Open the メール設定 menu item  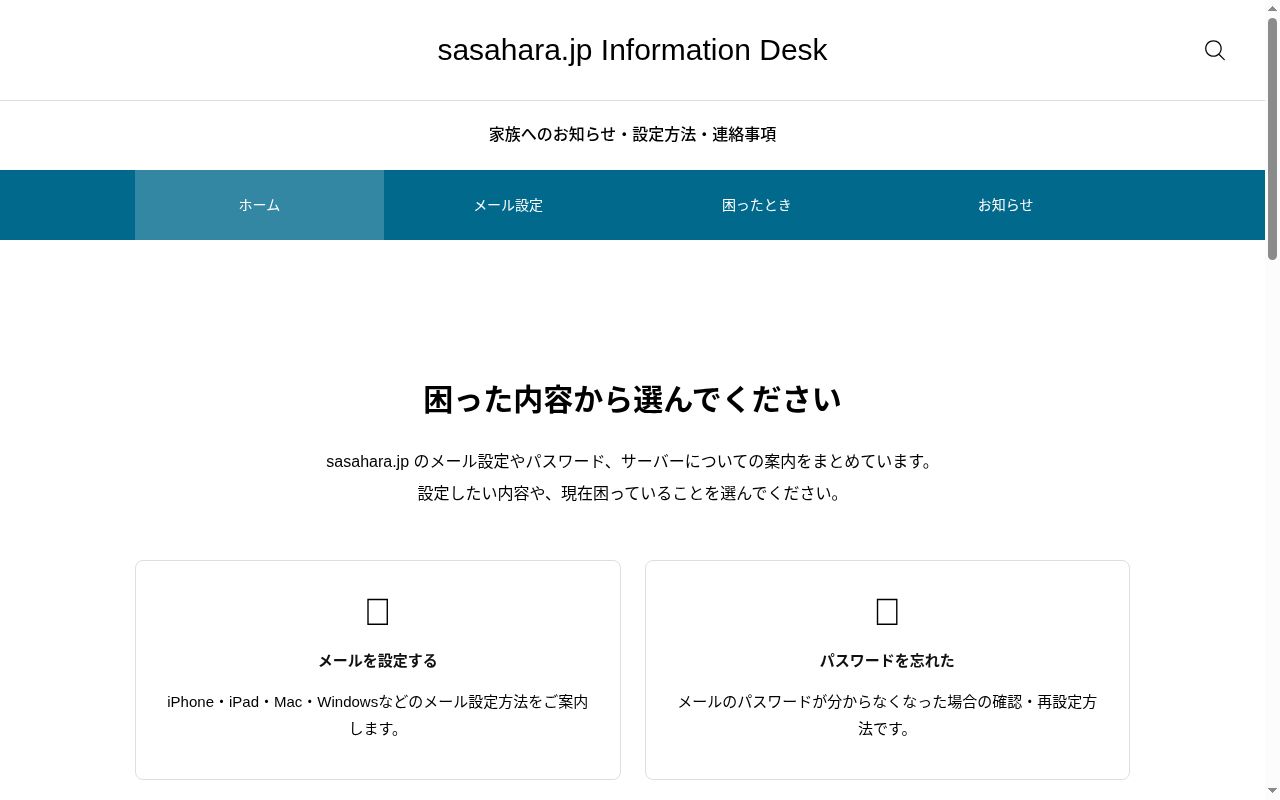[x=508, y=205]
